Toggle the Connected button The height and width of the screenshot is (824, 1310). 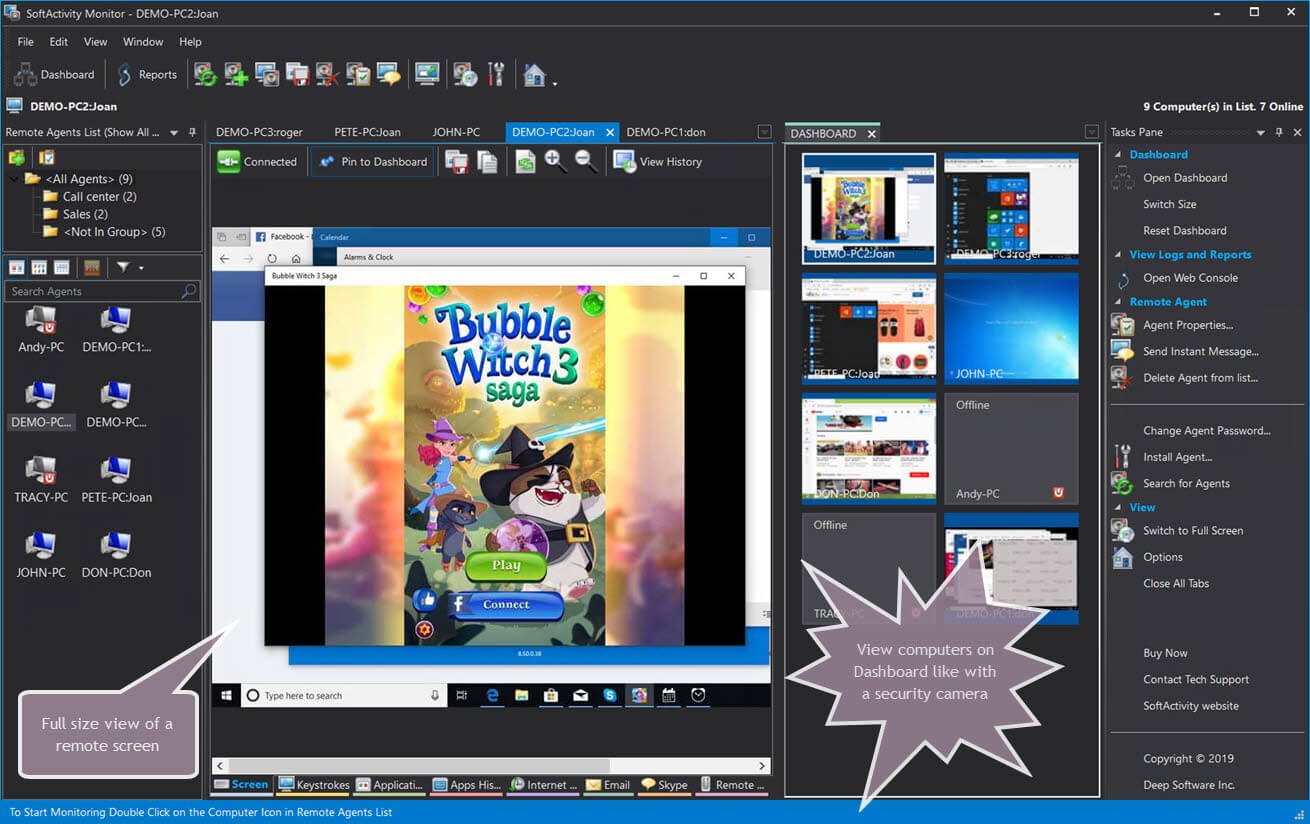tap(257, 161)
